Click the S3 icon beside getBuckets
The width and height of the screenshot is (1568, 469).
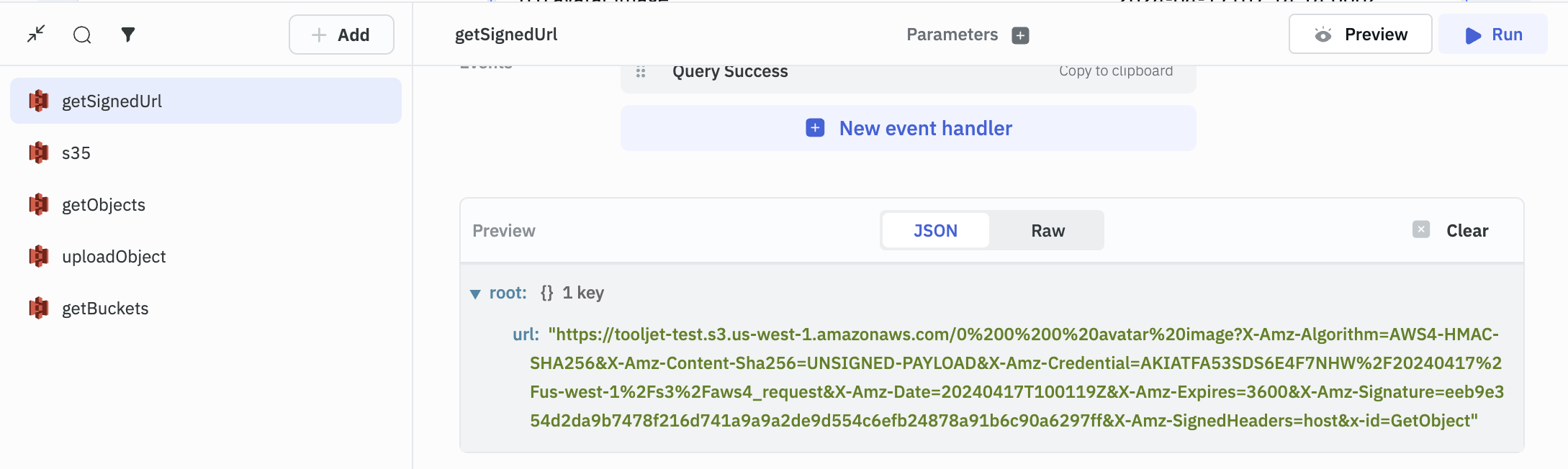39,309
